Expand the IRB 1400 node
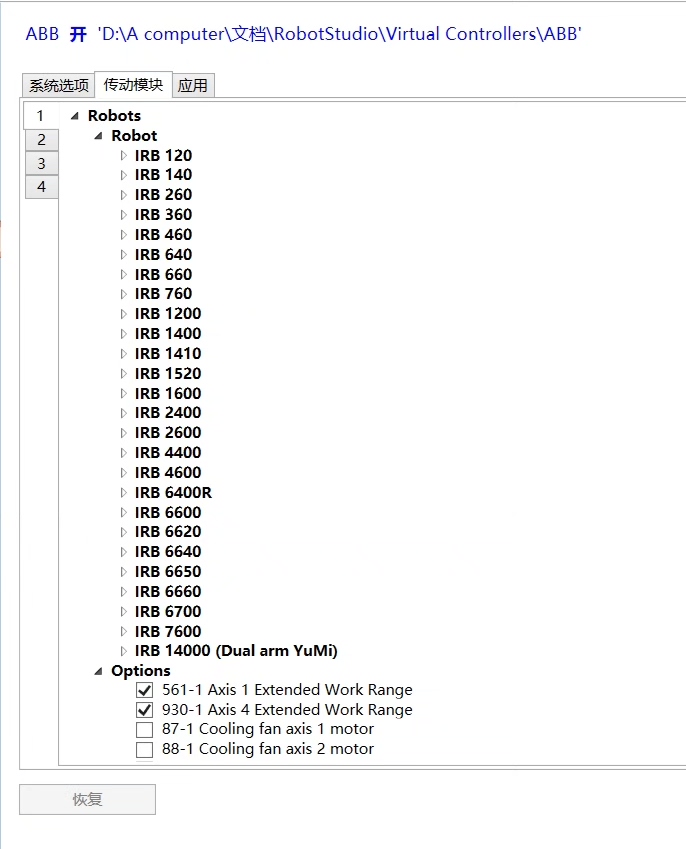Viewport: 686px width, 849px height. point(123,334)
